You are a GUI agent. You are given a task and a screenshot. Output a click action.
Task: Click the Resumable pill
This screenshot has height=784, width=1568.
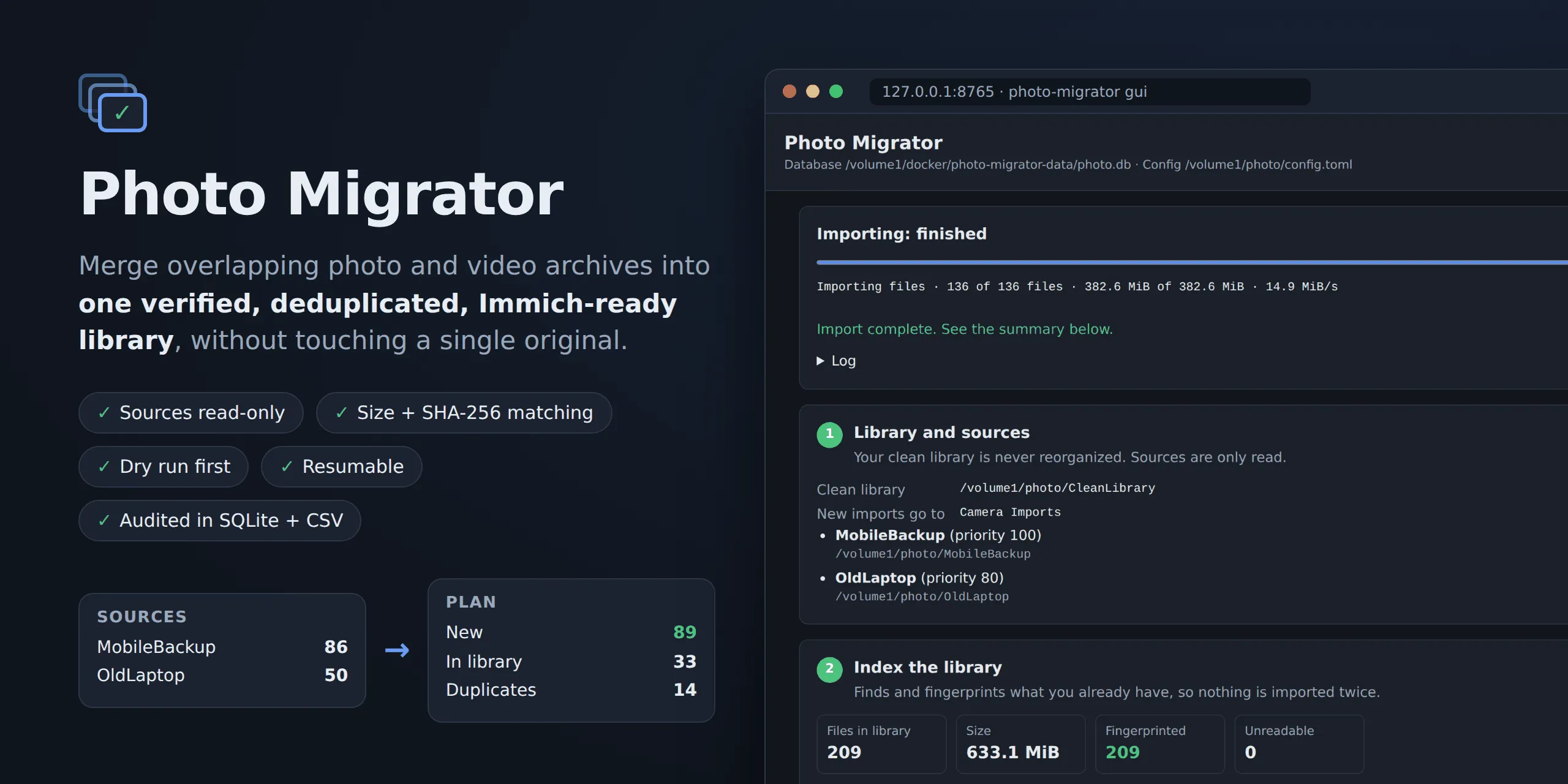pyautogui.click(x=342, y=467)
